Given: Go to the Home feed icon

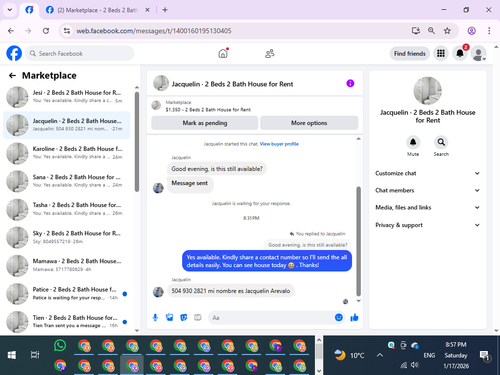Looking at the screenshot, I should [223, 53].
